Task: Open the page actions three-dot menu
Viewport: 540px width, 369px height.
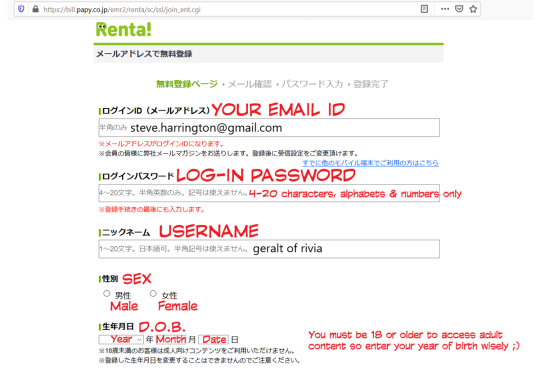Action: click(445, 9)
